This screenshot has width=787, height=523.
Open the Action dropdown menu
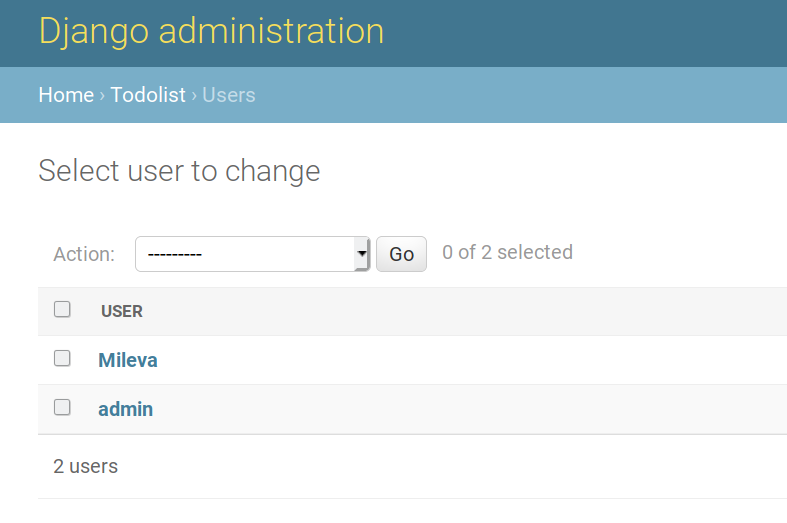(x=252, y=254)
